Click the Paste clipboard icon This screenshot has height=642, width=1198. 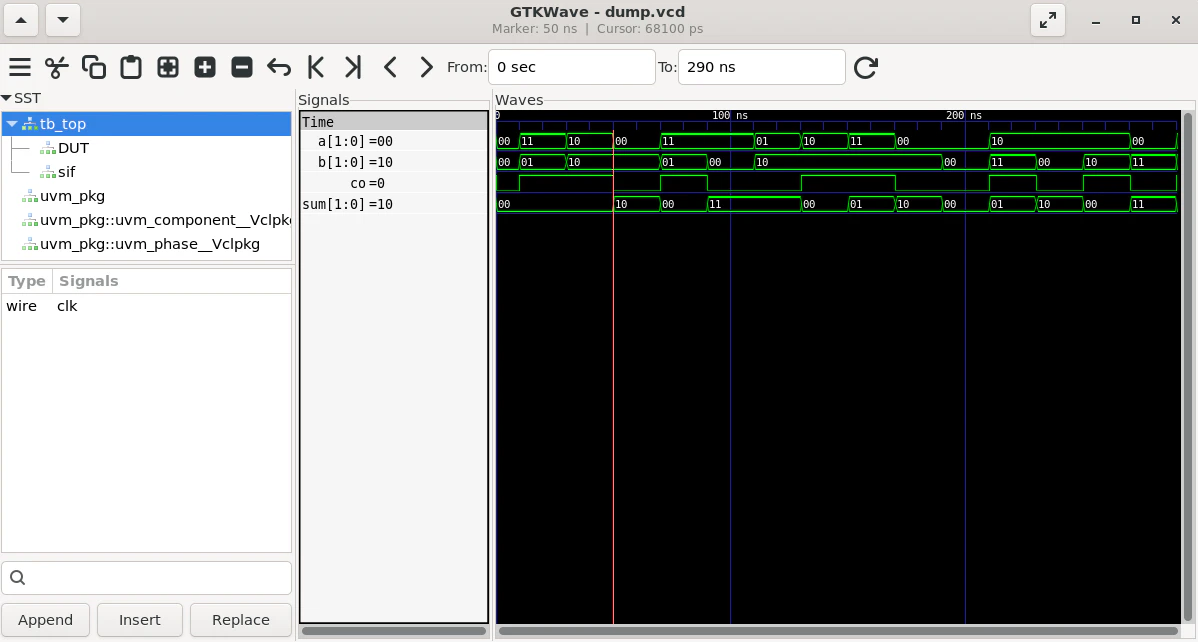click(131, 67)
